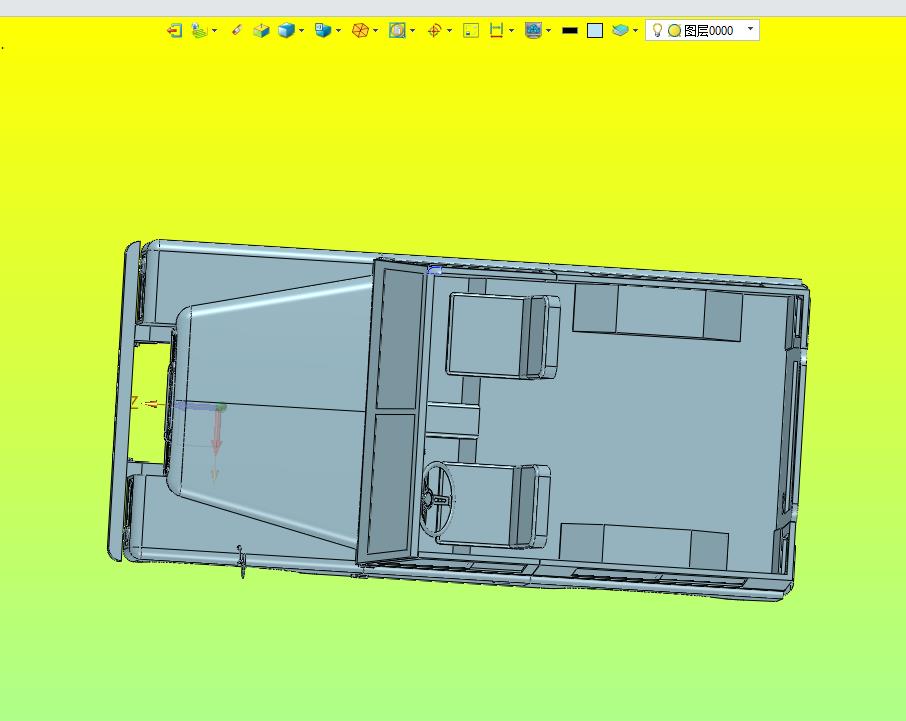Click the red crosshair target icon
The height and width of the screenshot is (721, 906).
pos(435,30)
